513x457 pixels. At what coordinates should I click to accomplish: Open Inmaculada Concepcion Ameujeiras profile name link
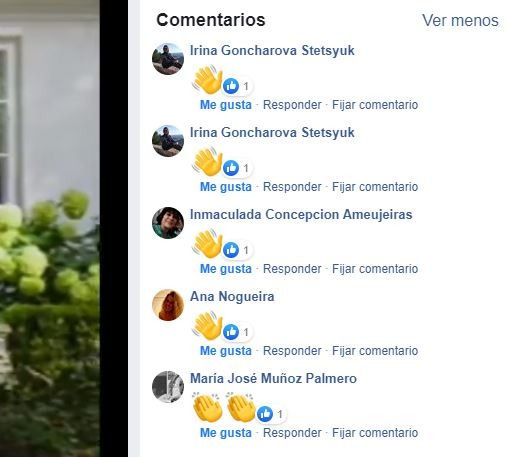(x=301, y=215)
